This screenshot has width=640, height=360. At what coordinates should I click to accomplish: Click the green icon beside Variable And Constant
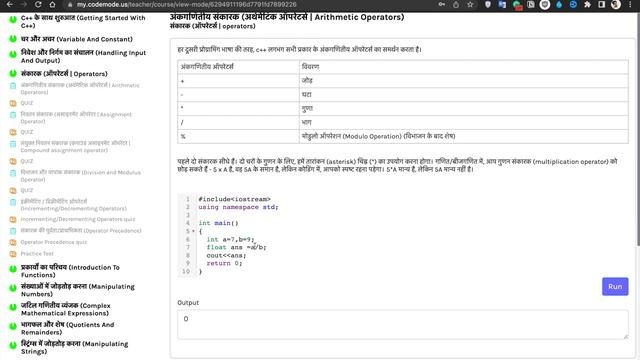pos(13,39)
